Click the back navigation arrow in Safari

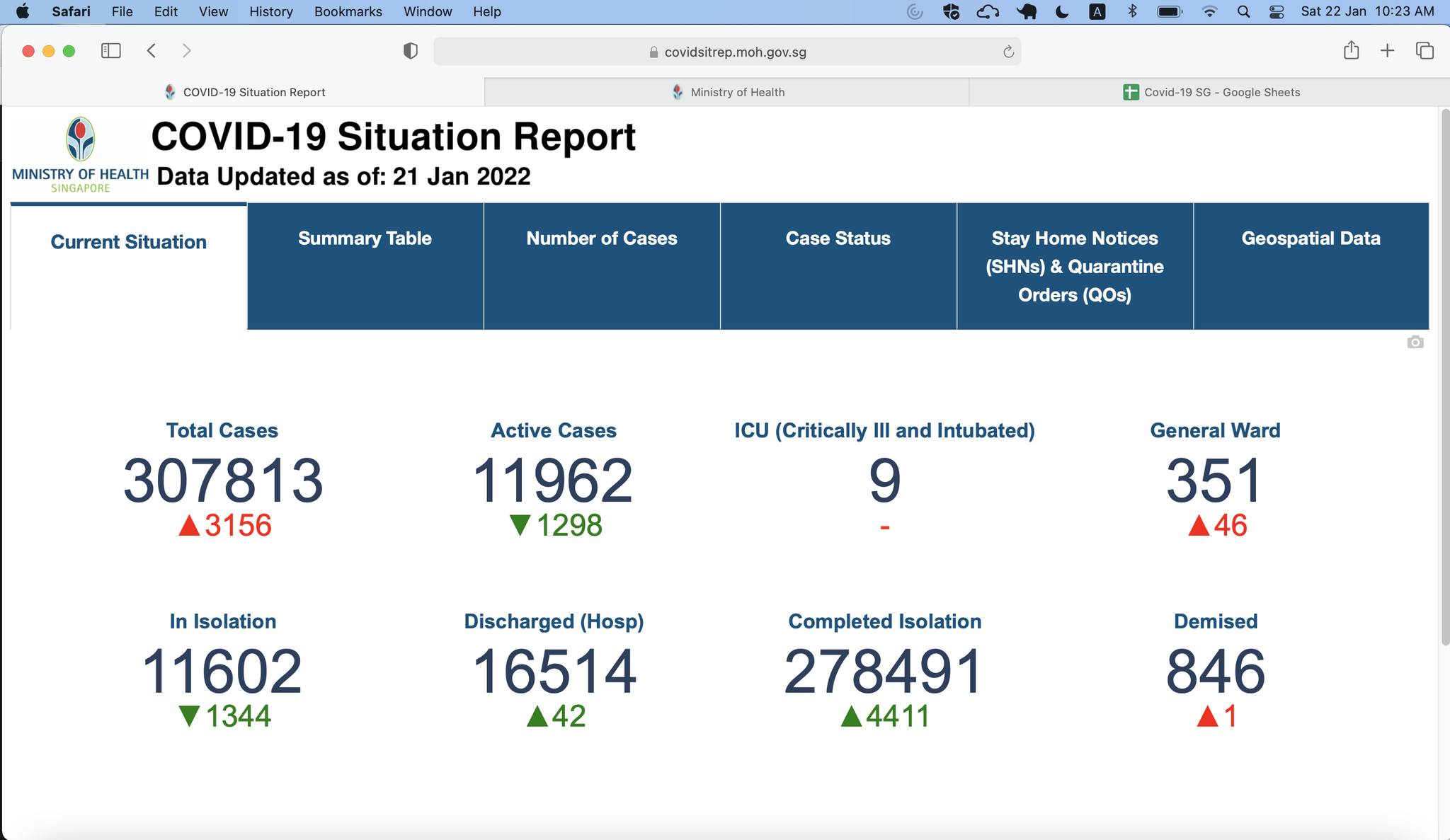click(152, 50)
